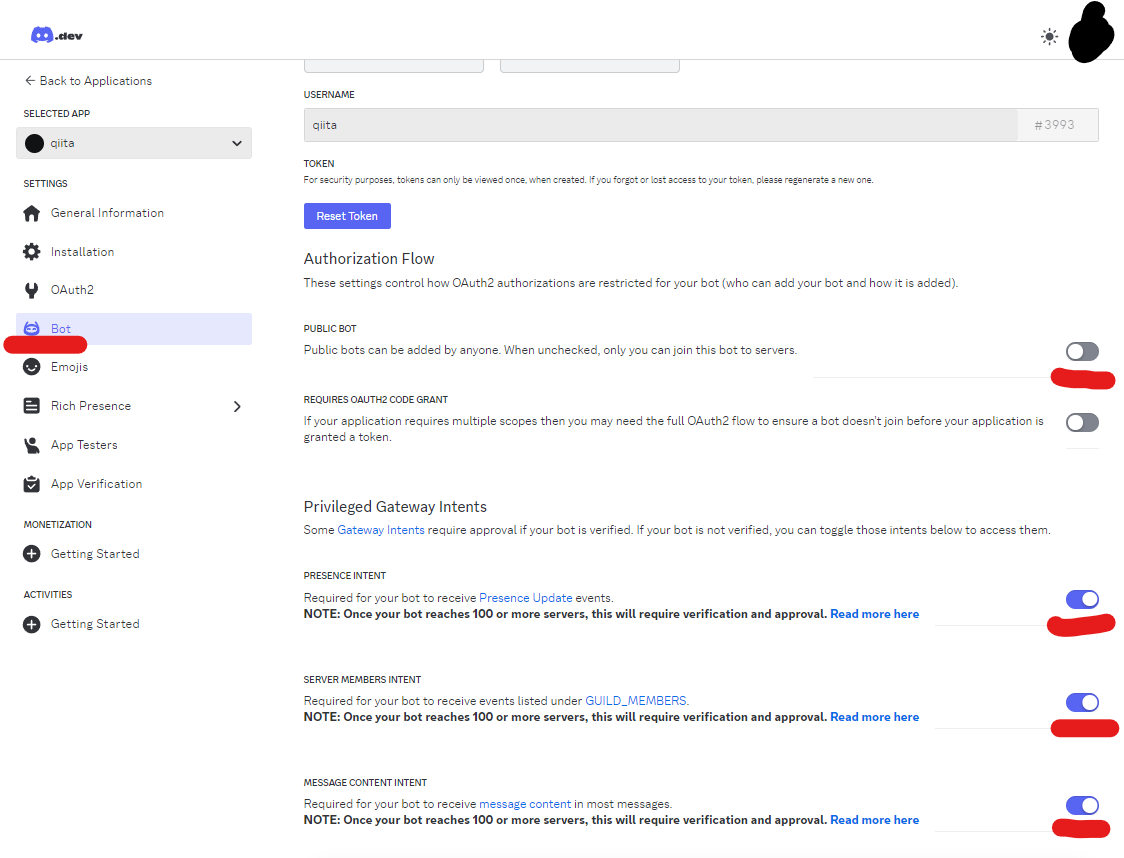Toggle the light theme sun icon
1124x858 pixels.
click(x=1049, y=37)
